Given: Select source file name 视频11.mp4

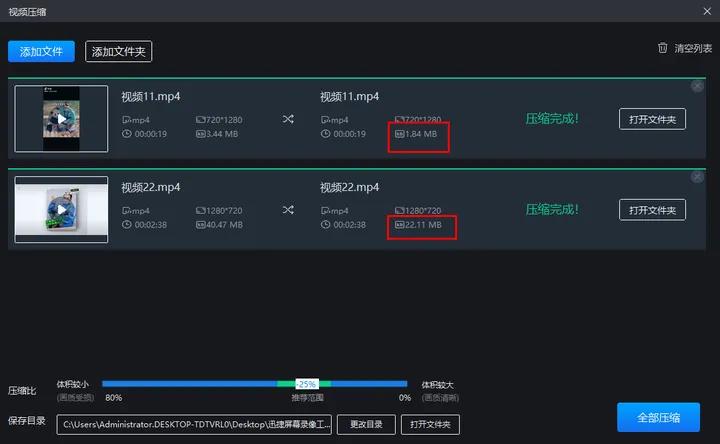Looking at the screenshot, I should (x=151, y=96).
